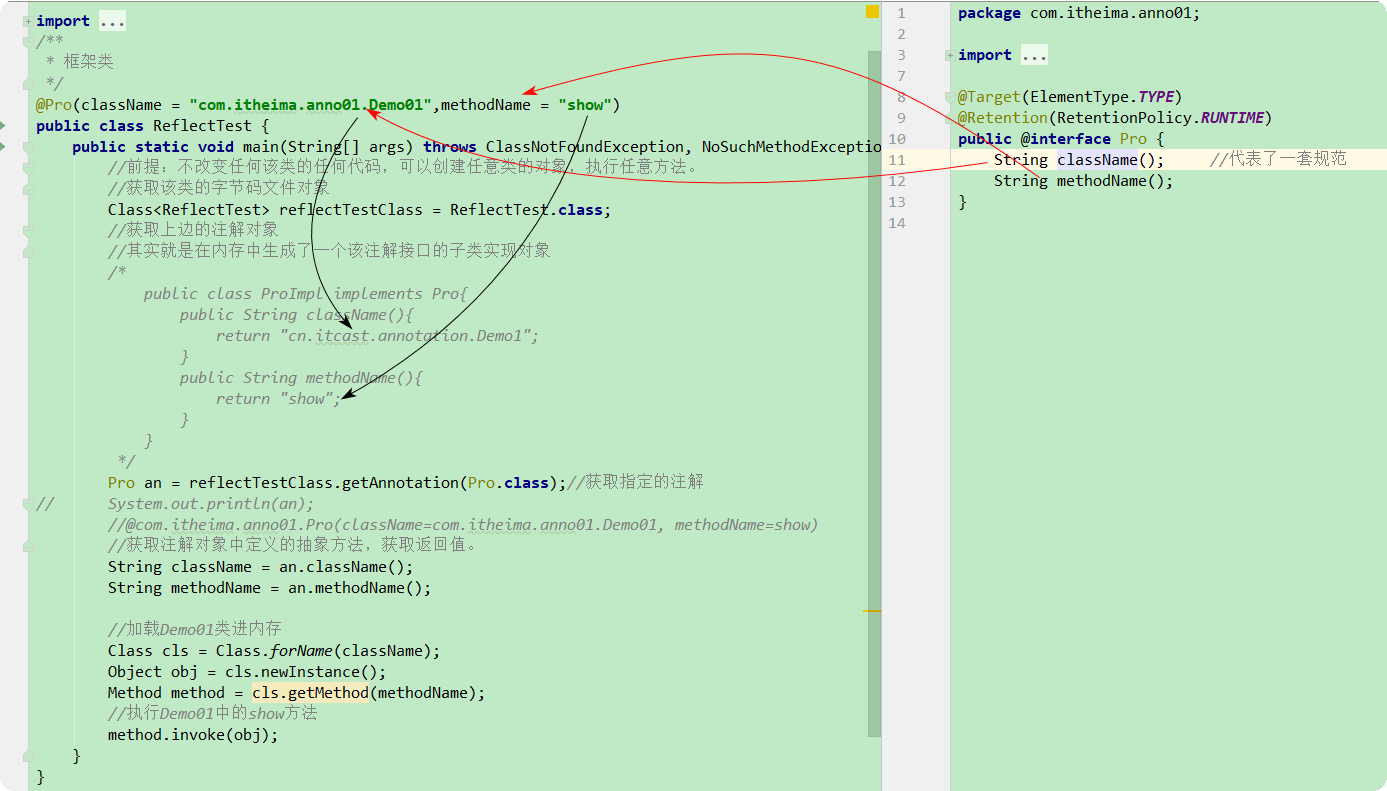The height and width of the screenshot is (791, 1387).
Task: Click the run gutter arrow beside the main method
Action: click(x=3, y=147)
